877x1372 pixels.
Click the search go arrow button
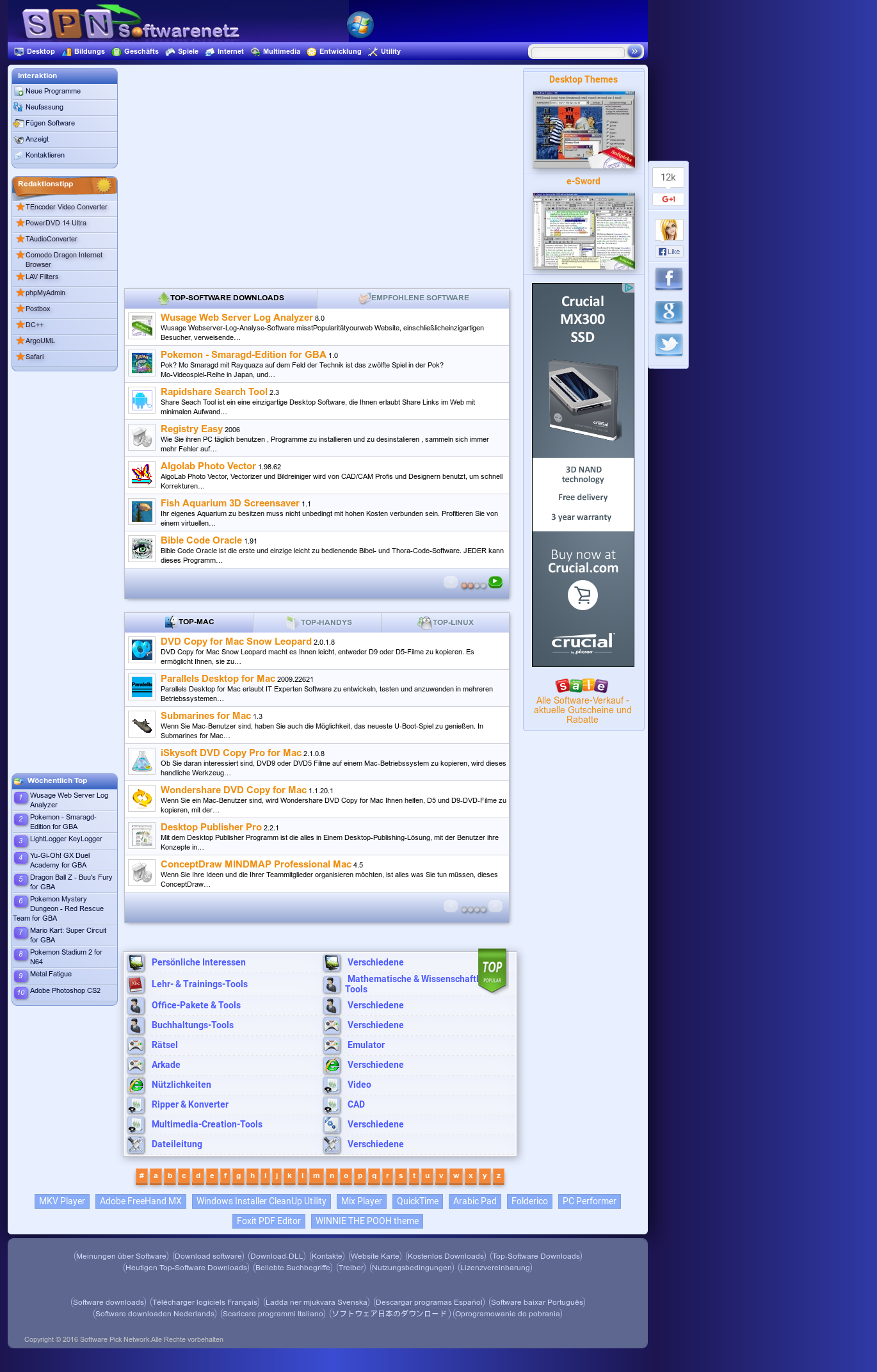pos(634,51)
